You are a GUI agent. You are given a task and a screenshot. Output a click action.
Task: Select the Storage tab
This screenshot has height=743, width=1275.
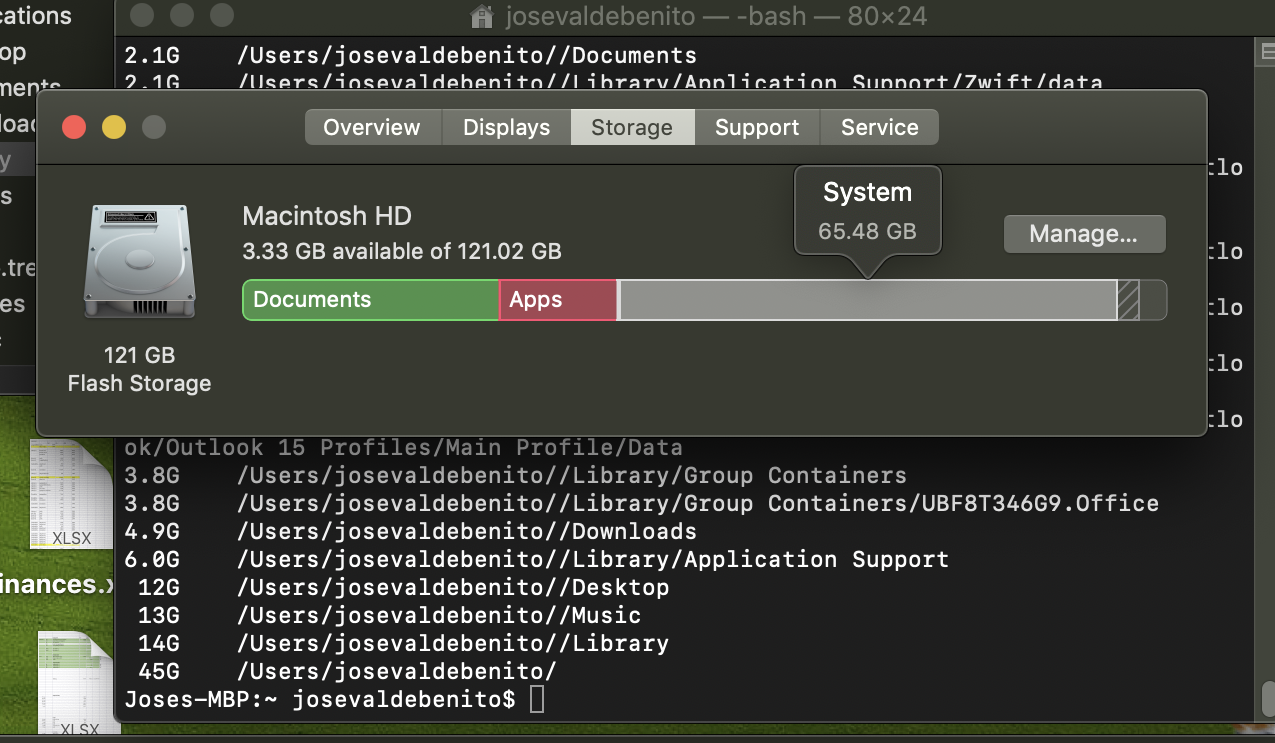pos(632,127)
